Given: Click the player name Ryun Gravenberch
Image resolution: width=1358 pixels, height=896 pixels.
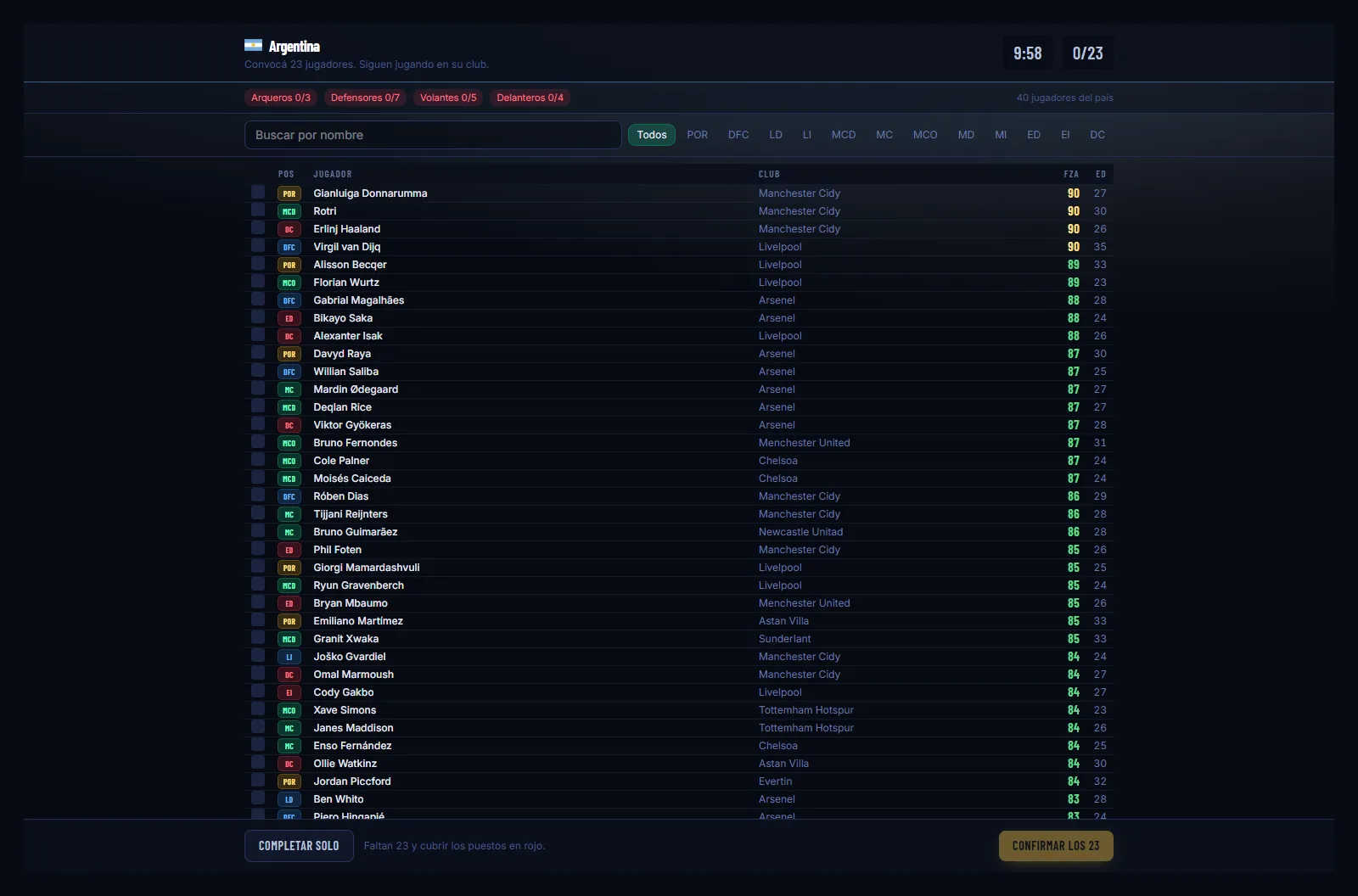Looking at the screenshot, I should [359, 585].
